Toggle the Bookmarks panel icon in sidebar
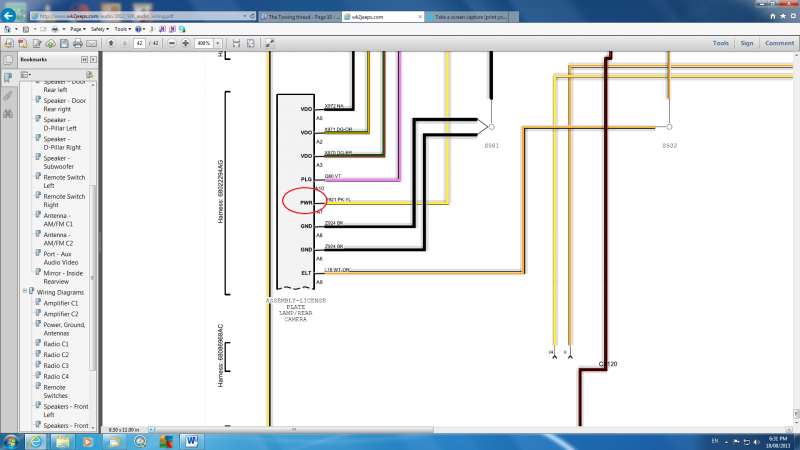Viewport: 800px width, 450px height. [x=8, y=76]
